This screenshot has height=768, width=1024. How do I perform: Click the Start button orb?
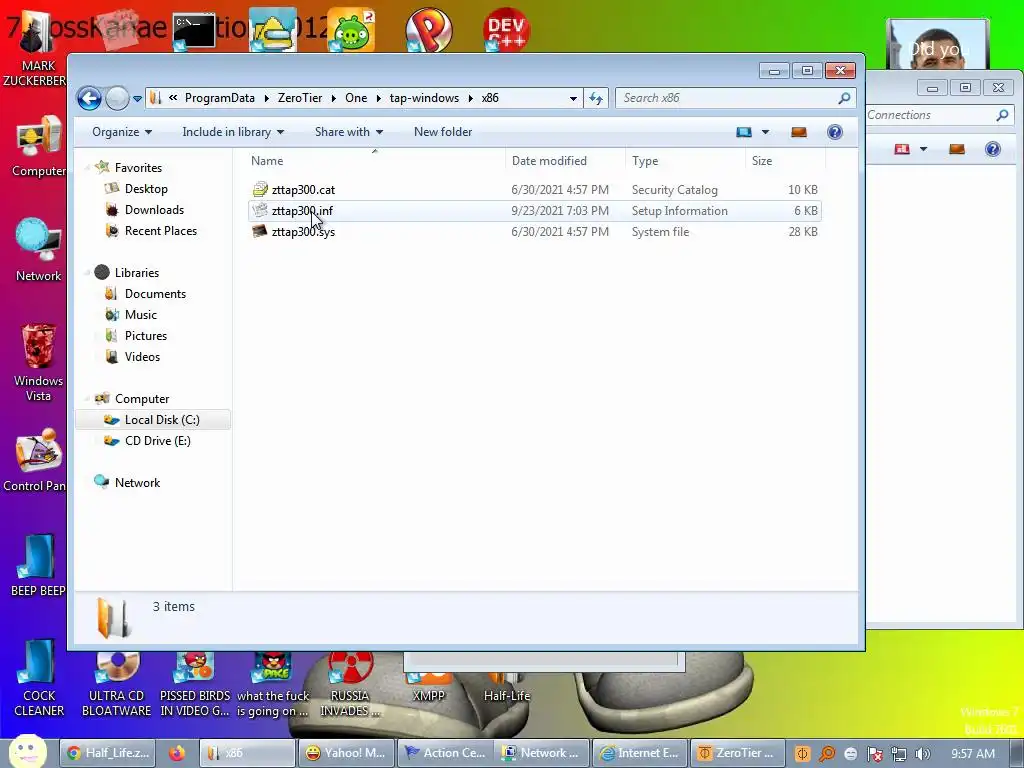coord(27,751)
